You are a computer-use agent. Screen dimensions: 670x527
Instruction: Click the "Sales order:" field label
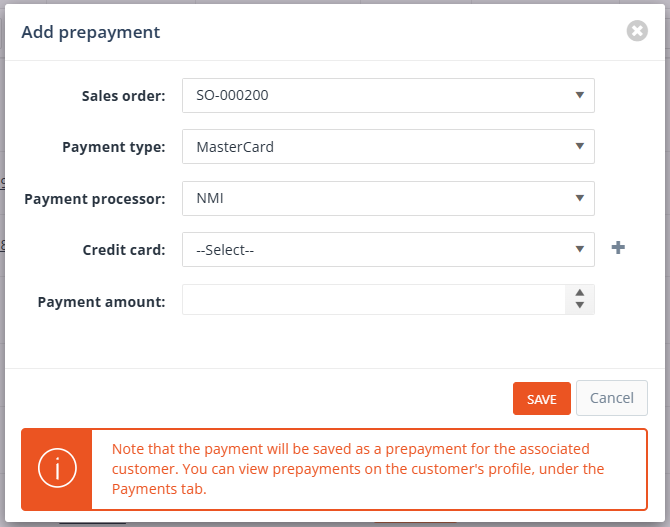click(x=123, y=96)
